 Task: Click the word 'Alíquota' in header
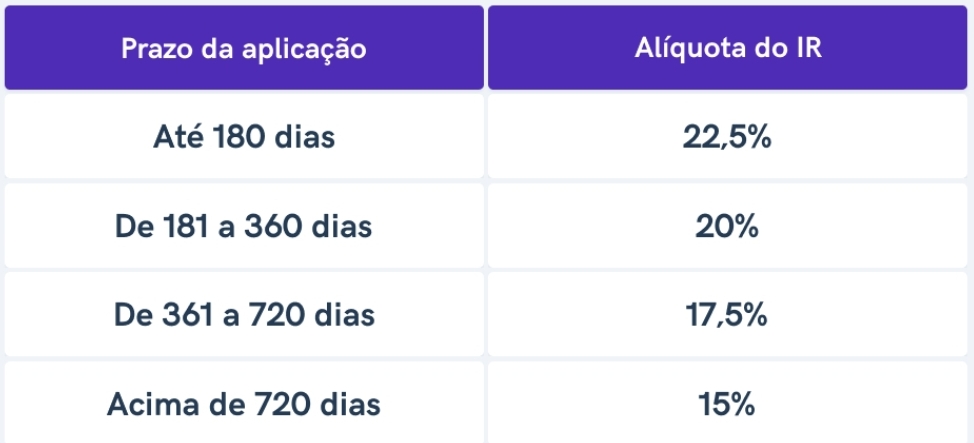[689, 47]
